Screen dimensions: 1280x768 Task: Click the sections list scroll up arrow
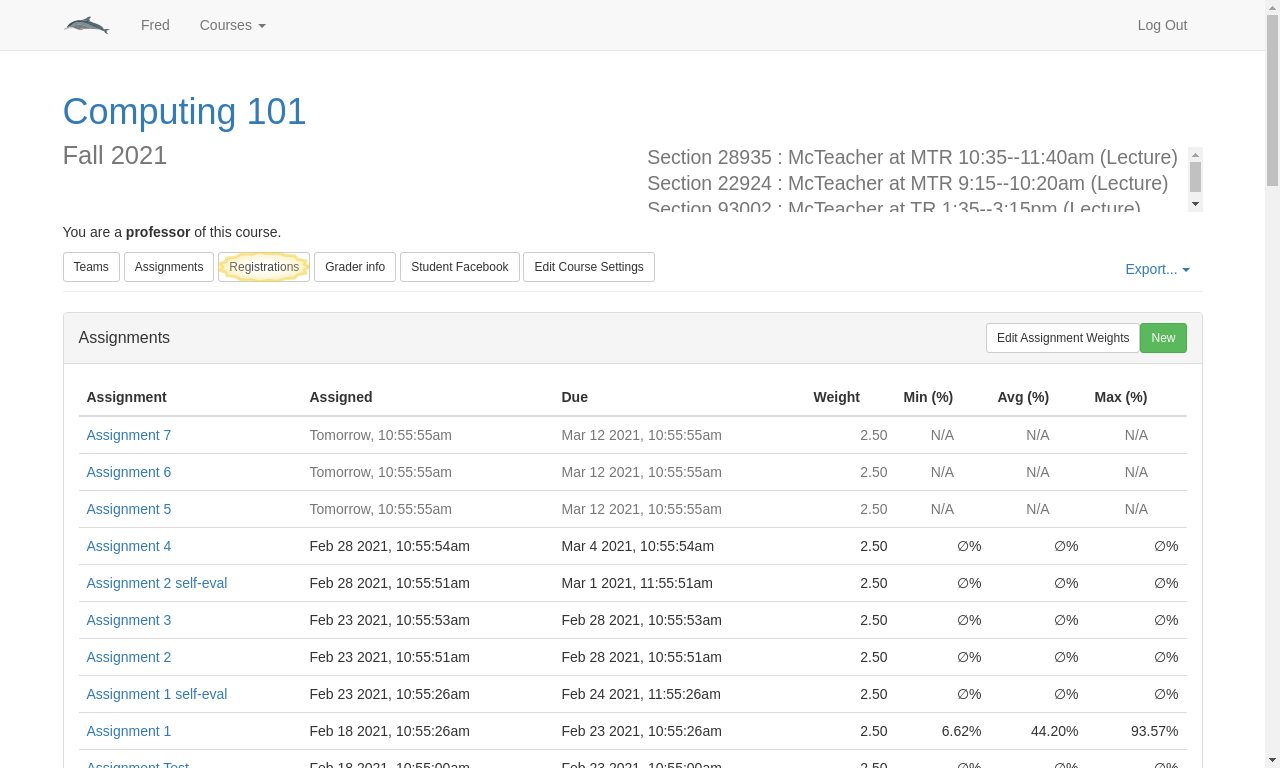tap(1195, 155)
